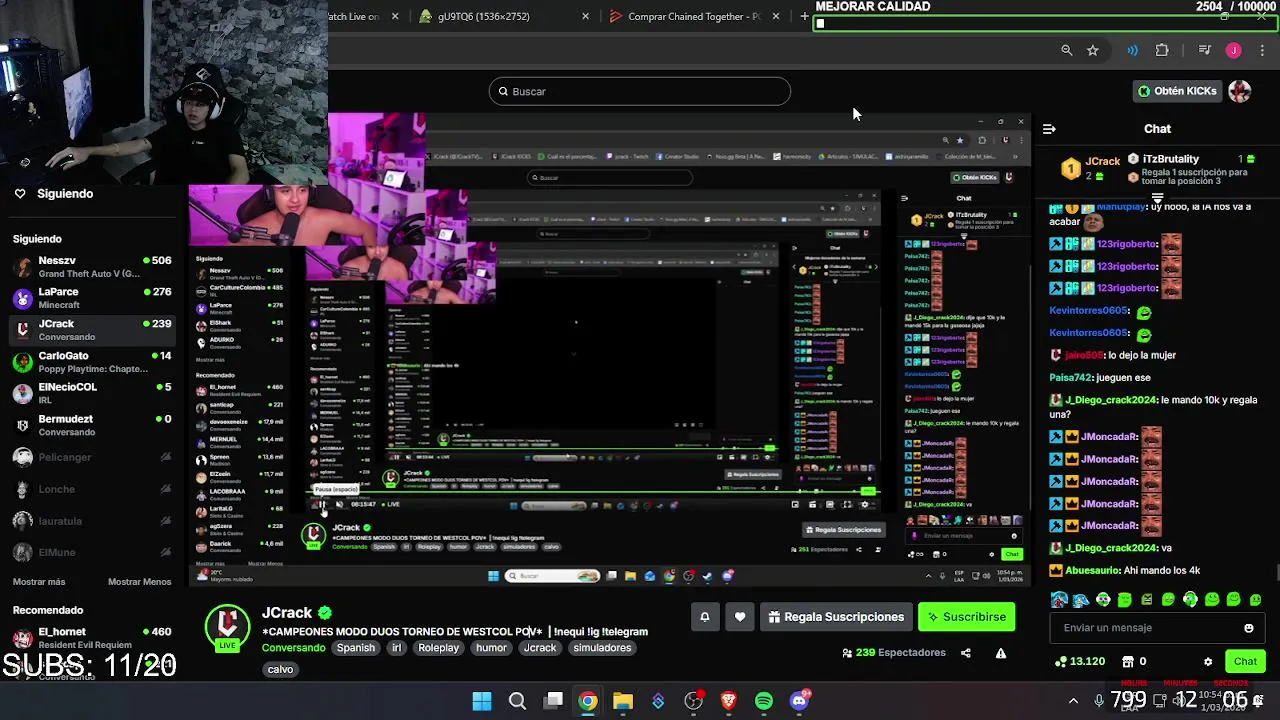Select the simuladores tag
The width and height of the screenshot is (1280, 720).
[602, 648]
